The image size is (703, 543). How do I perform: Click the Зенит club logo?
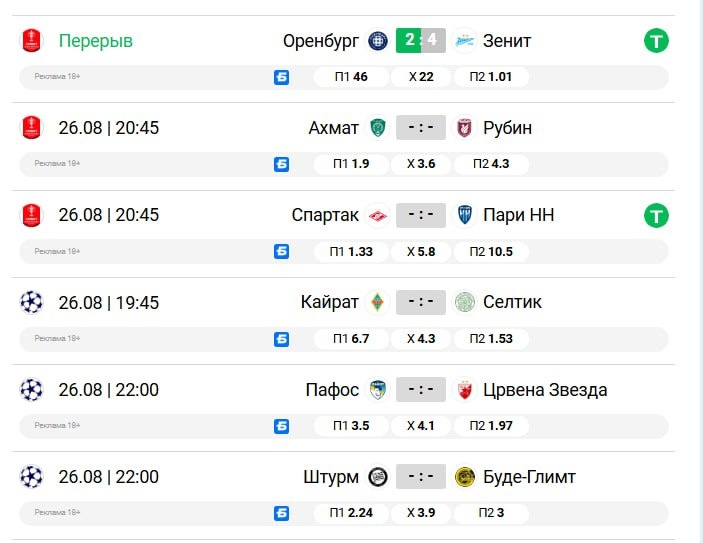coord(464,41)
